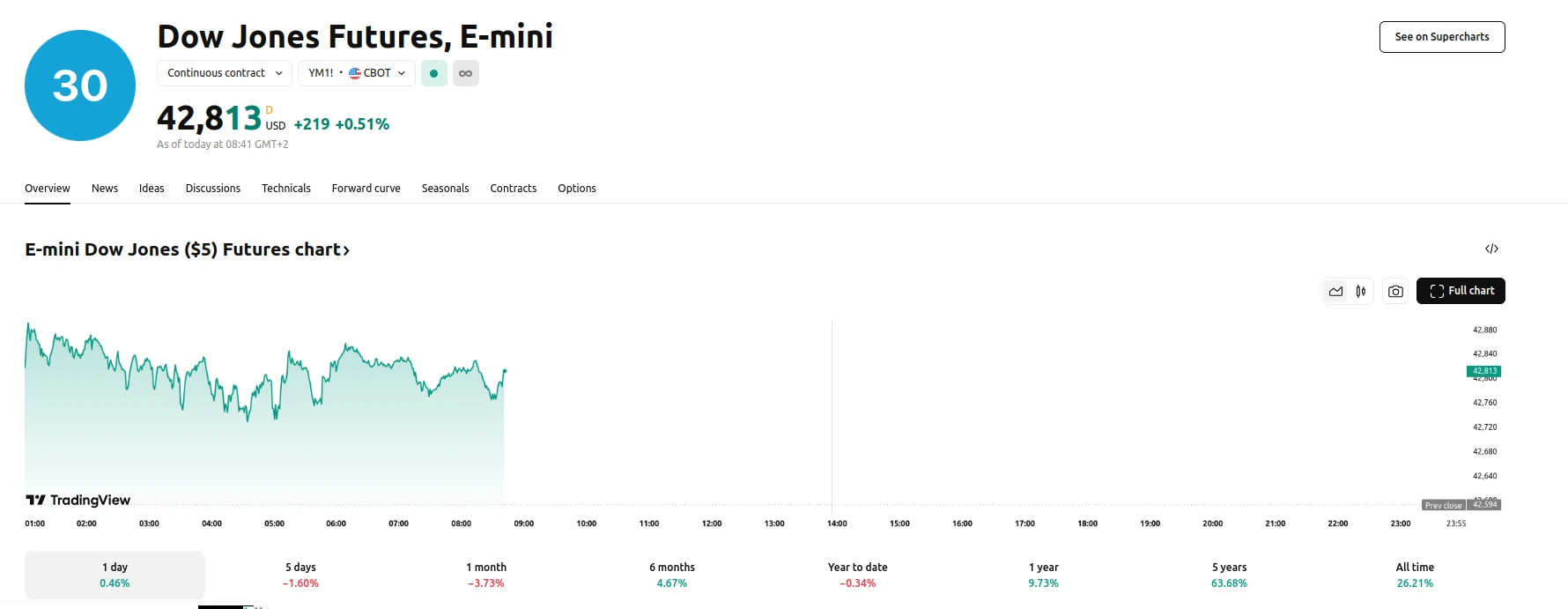This screenshot has width=1568, height=609.
Task: Click the 42,813 current price label on axis
Action: coord(1483,371)
